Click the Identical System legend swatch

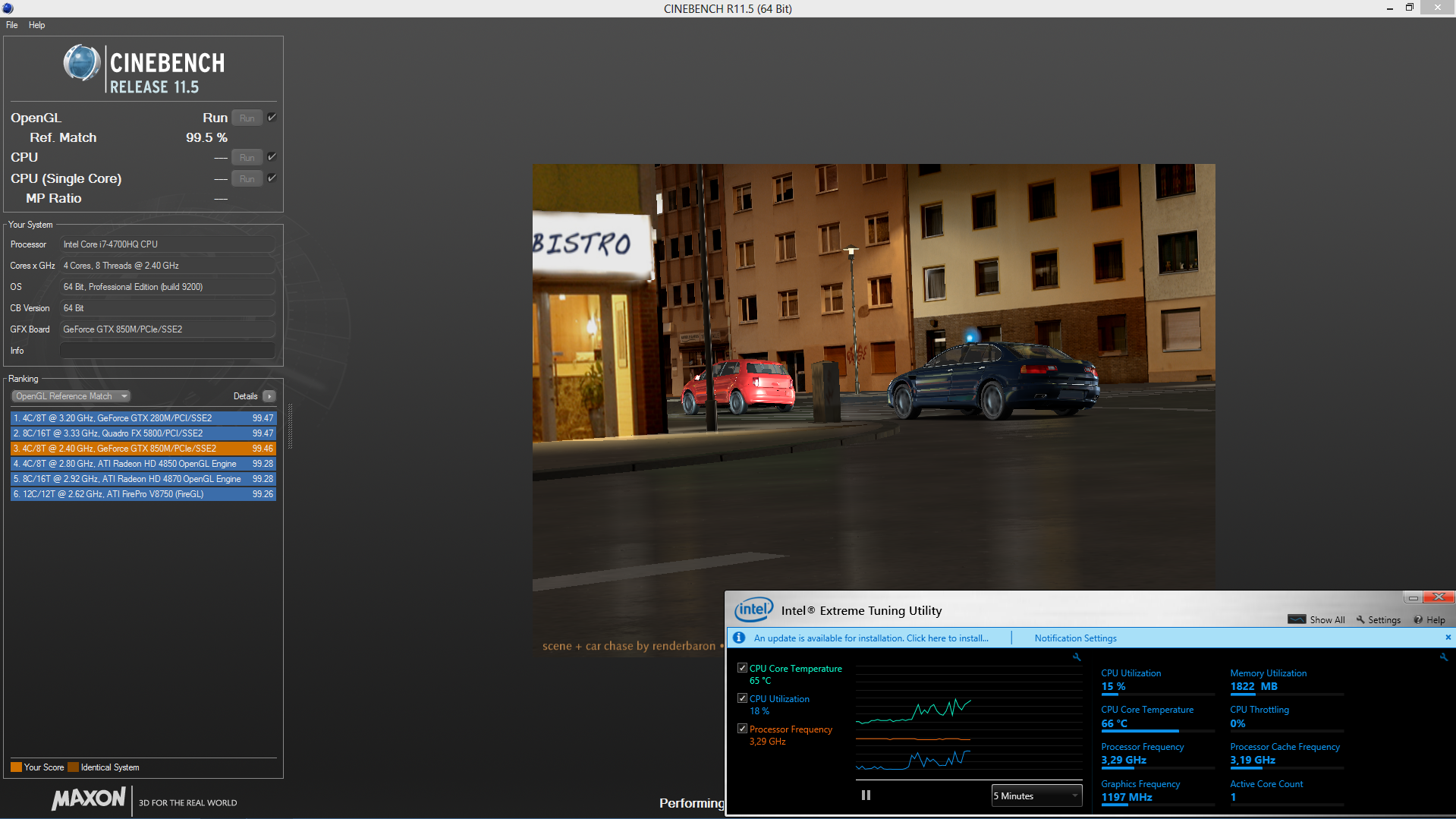73,767
